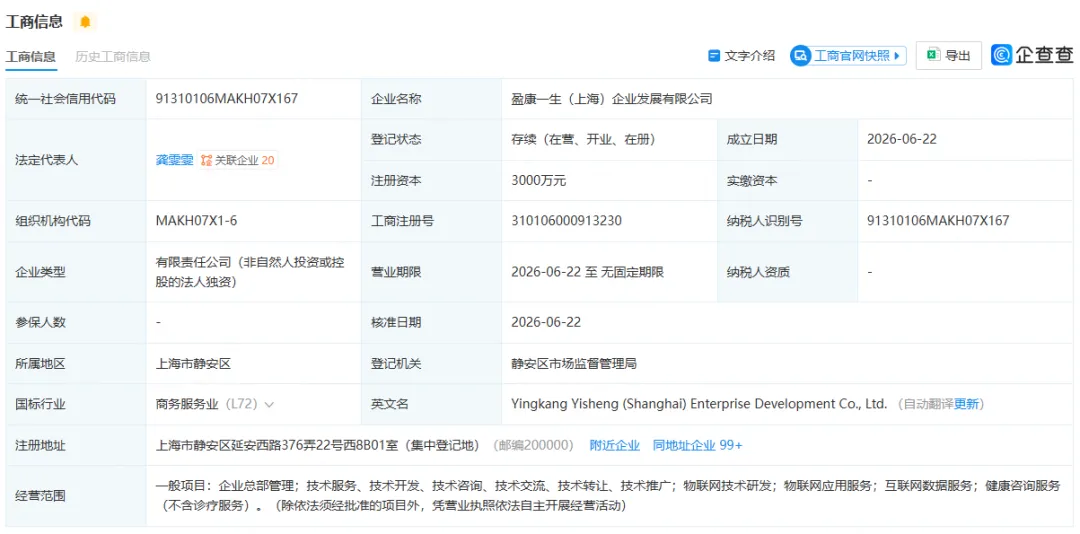
Task: Select registration number 310106000913230
Action: (x=566, y=221)
